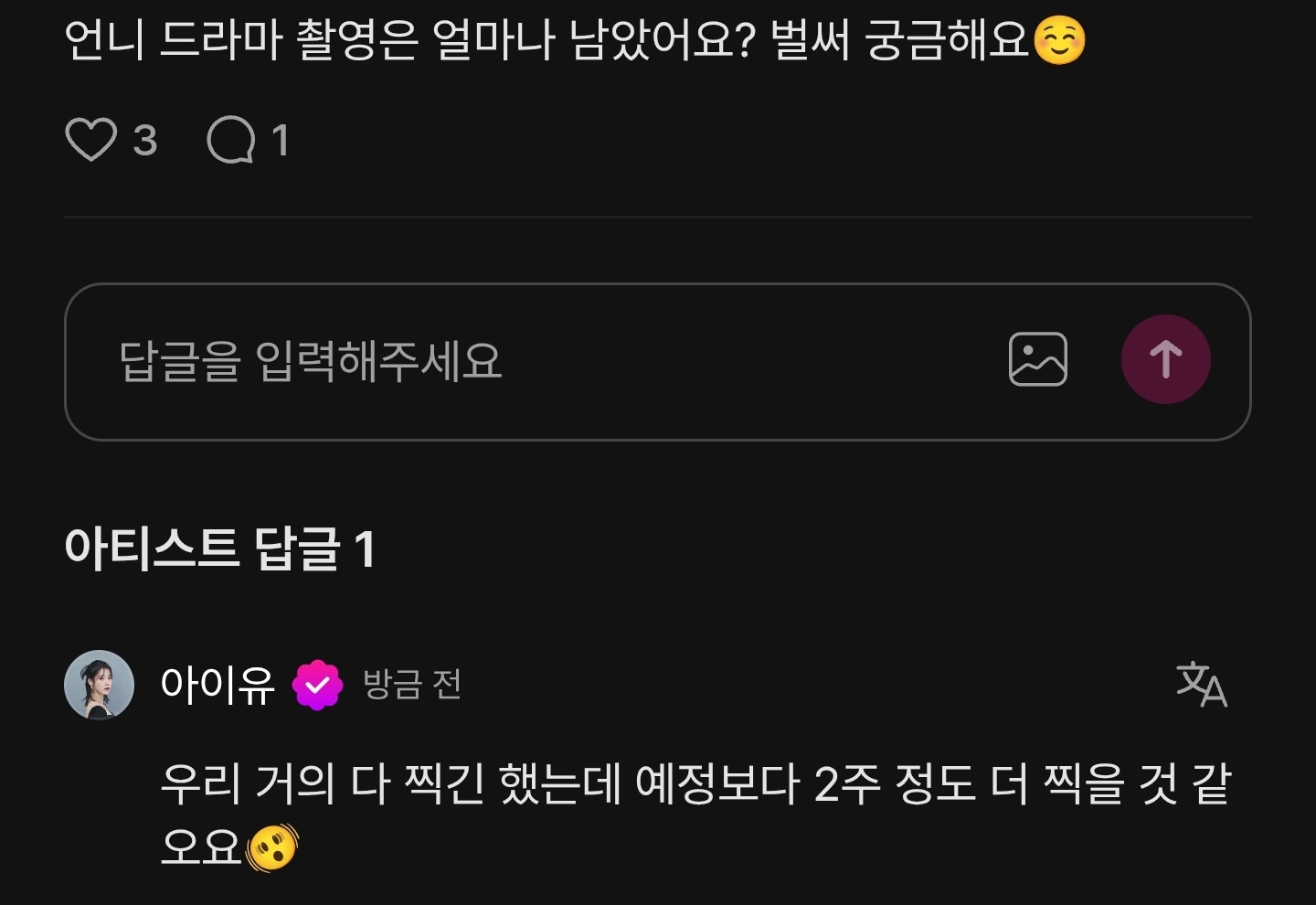The height and width of the screenshot is (905, 1316).
Task: Like the post with the heart icon
Action: pos(91,140)
